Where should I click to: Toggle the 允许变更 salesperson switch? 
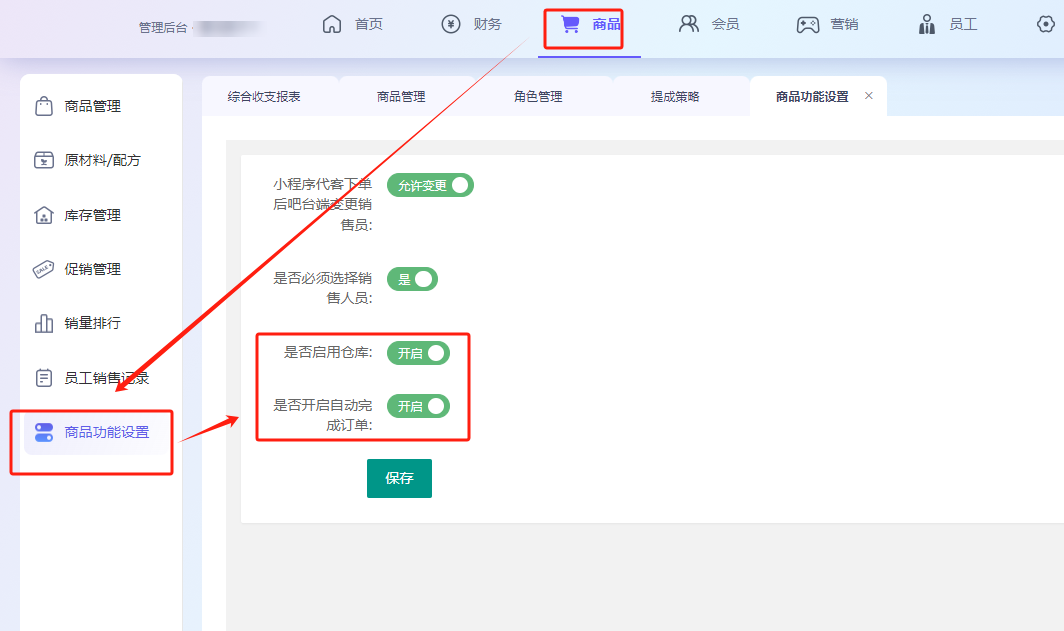430,185
